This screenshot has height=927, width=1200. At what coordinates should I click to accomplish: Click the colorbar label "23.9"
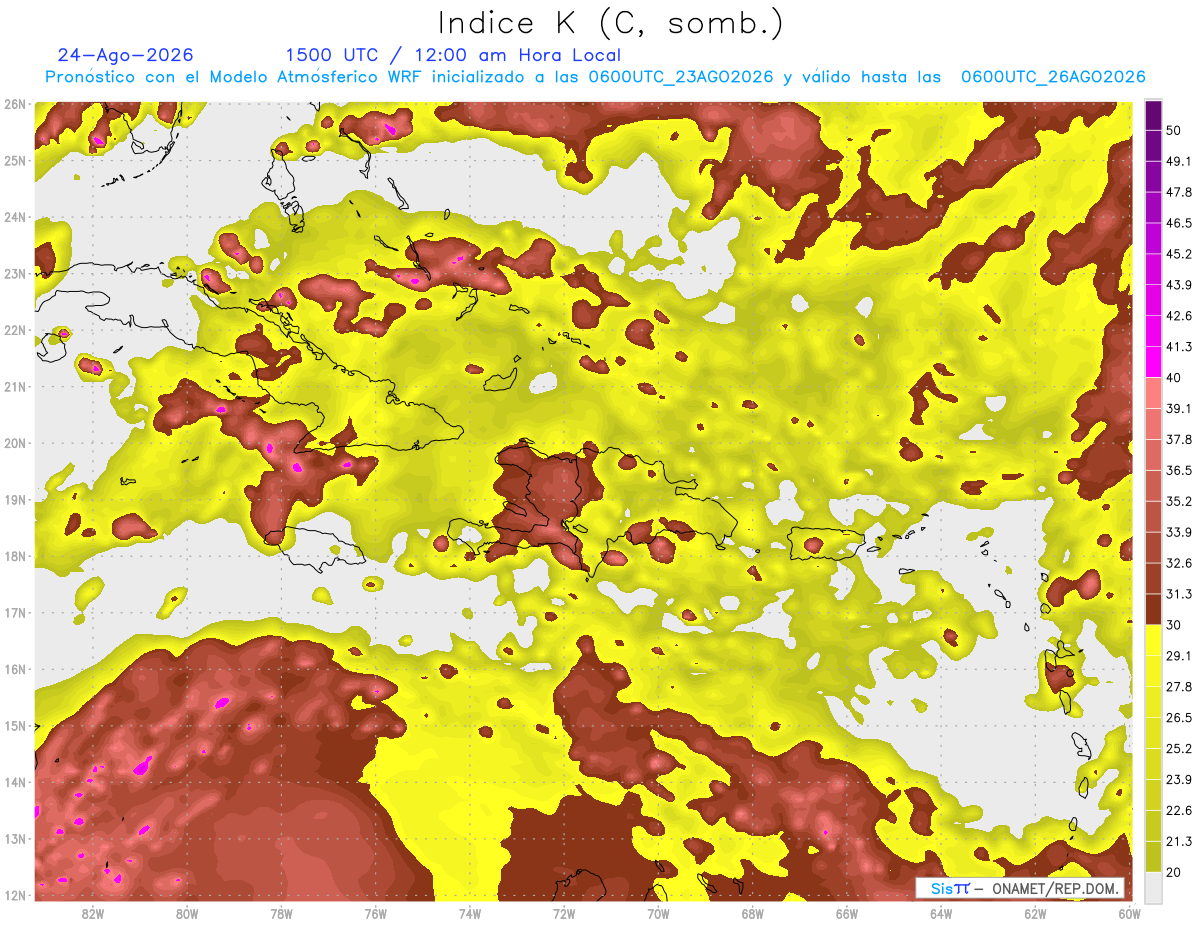[x=1180, y=779]
